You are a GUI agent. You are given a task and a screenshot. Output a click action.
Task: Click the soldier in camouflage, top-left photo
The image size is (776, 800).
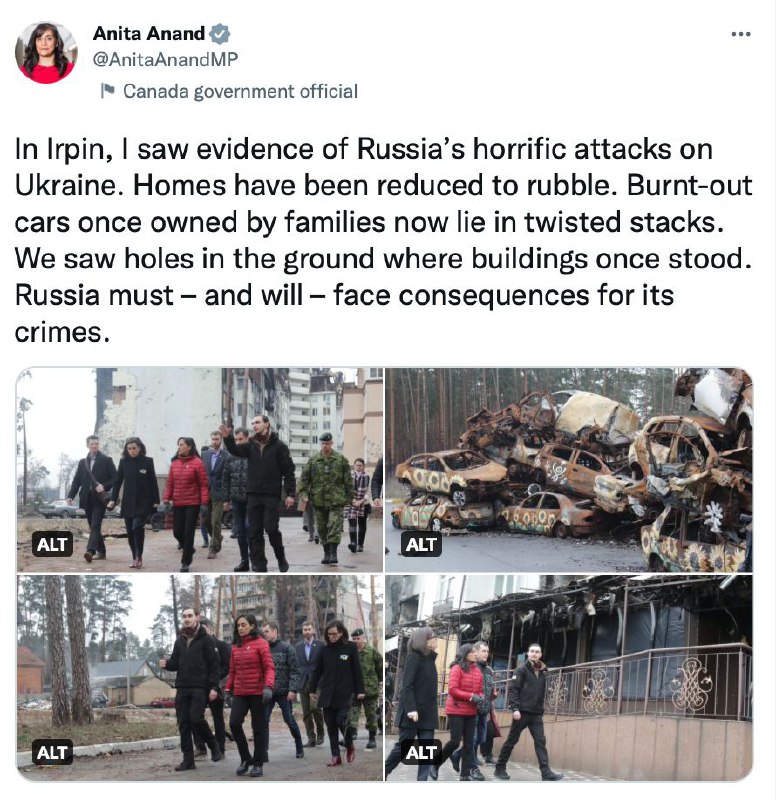pos(327,497)
